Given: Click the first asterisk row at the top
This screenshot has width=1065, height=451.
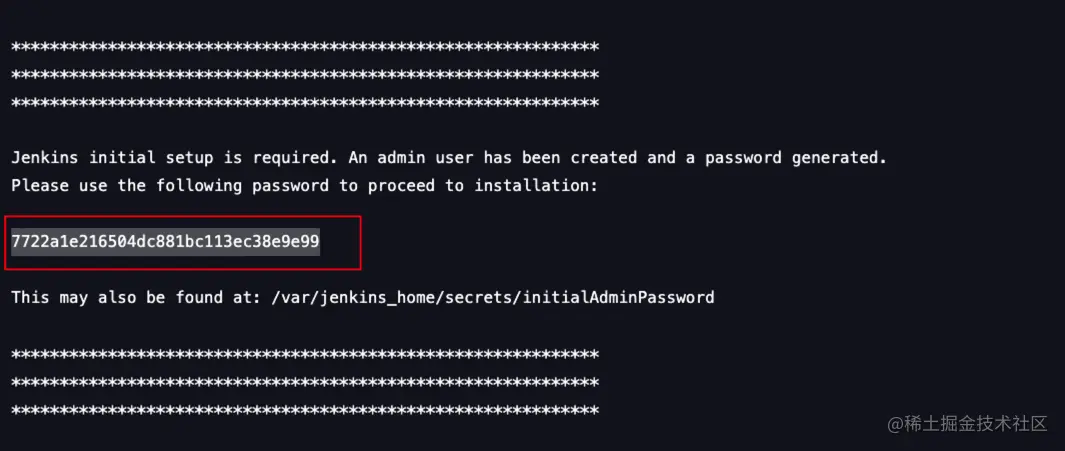Looking at the screenshot, I should click(305, 47).
